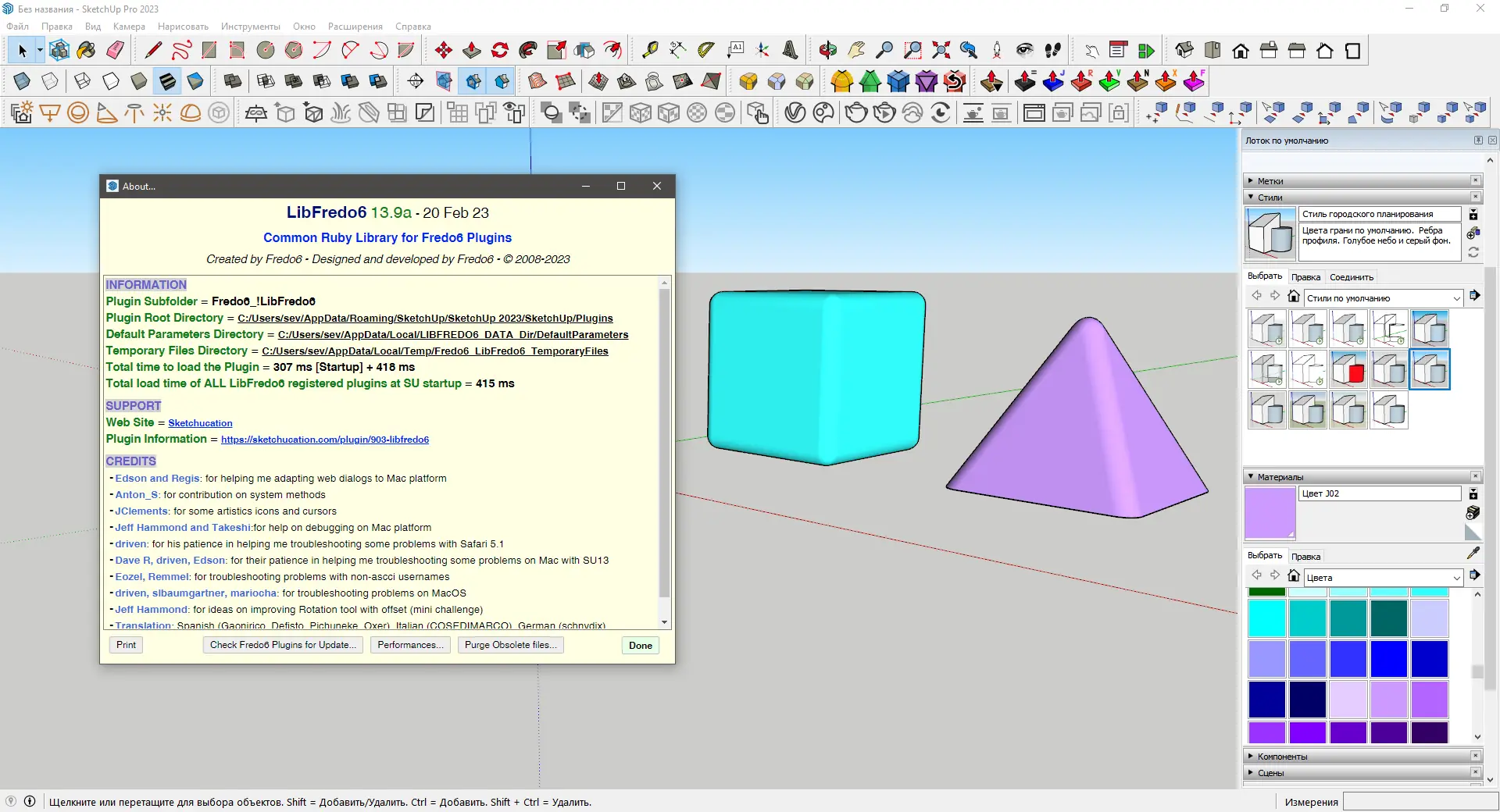The width and height of the screenshot is (1500, 812).
Task: Select the Scale tool
Action: [556, 51]
